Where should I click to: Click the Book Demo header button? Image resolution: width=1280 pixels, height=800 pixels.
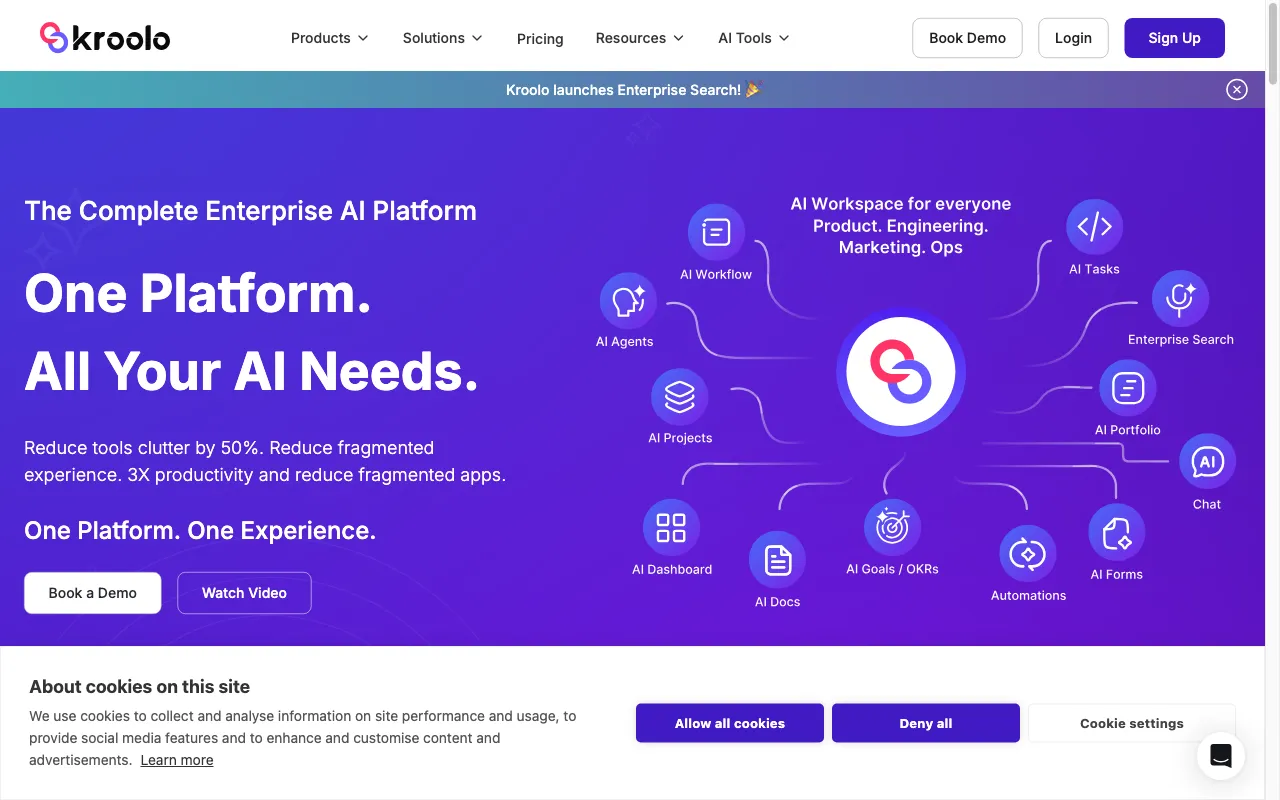coord(967,38)
